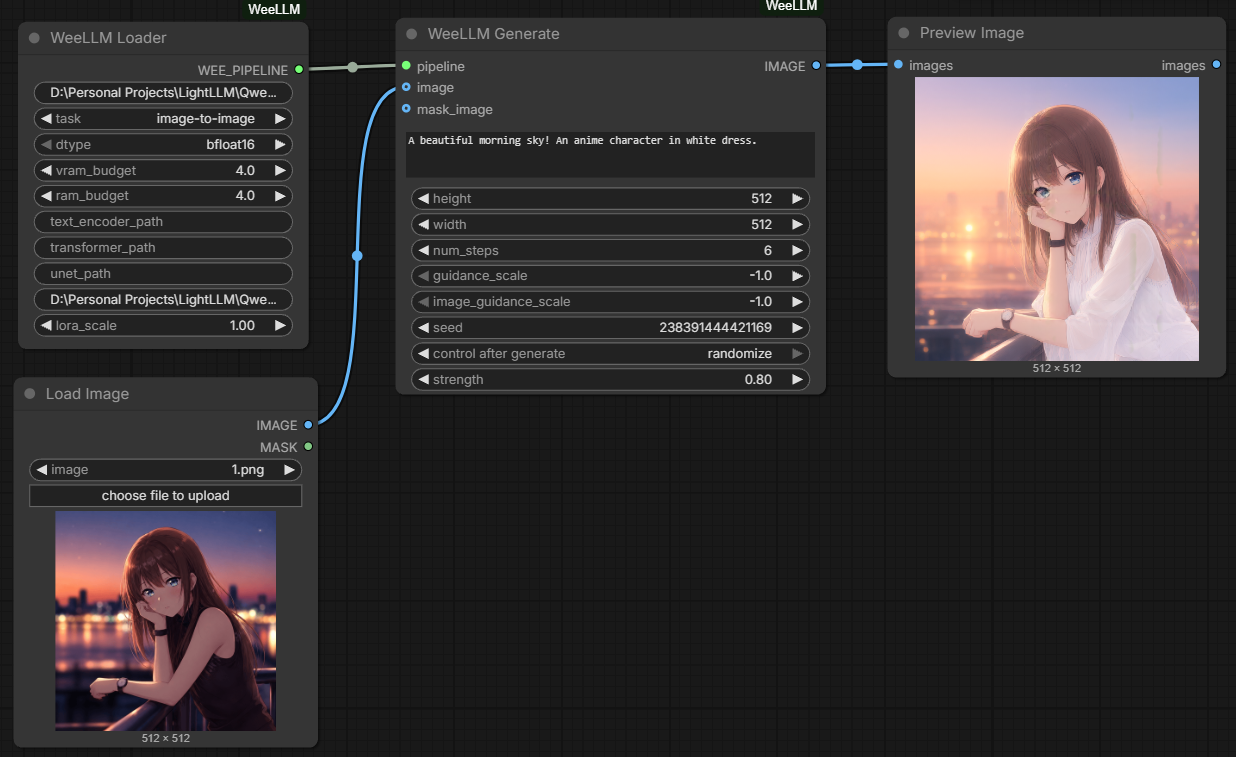The width and height of the screenshot is (1236, 757).
Task: Increase lora_scale with its right arrow
Action: click(x=281, y=326)
